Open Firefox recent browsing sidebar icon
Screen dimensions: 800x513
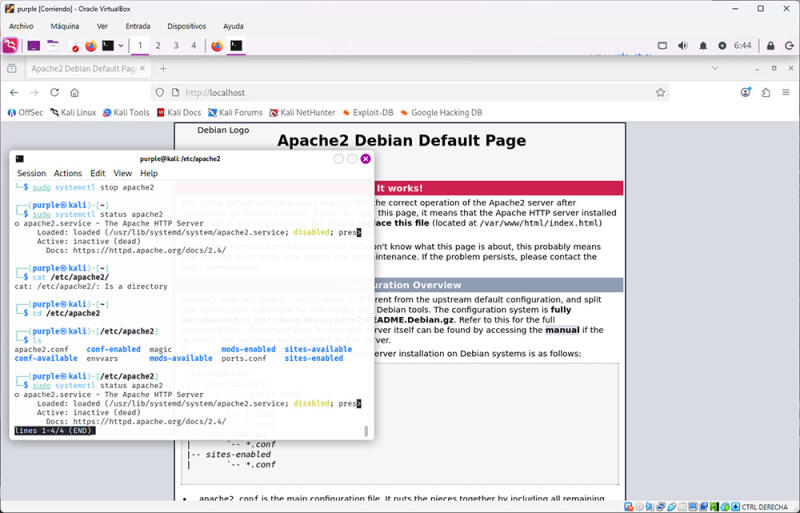click(x=12, y=68)
